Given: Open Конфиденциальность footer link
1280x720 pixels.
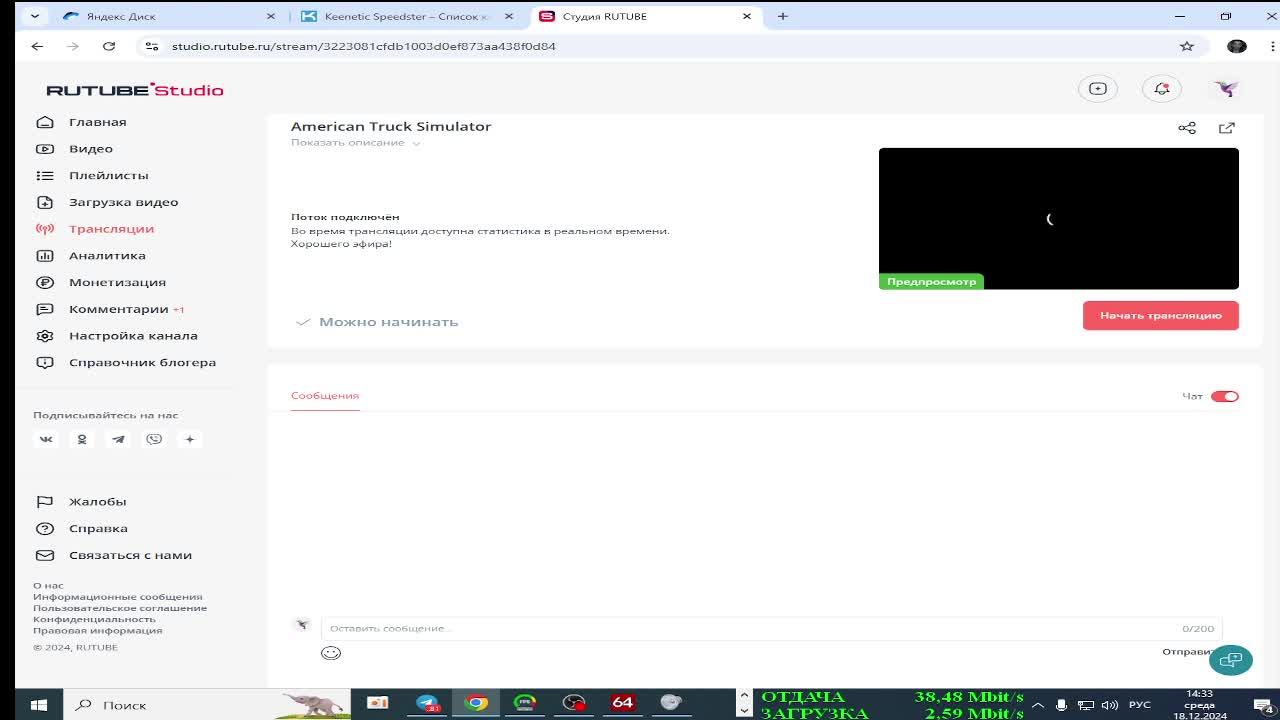Looking at the screenshot, I should pyautogui.click(x=94, y=619).
